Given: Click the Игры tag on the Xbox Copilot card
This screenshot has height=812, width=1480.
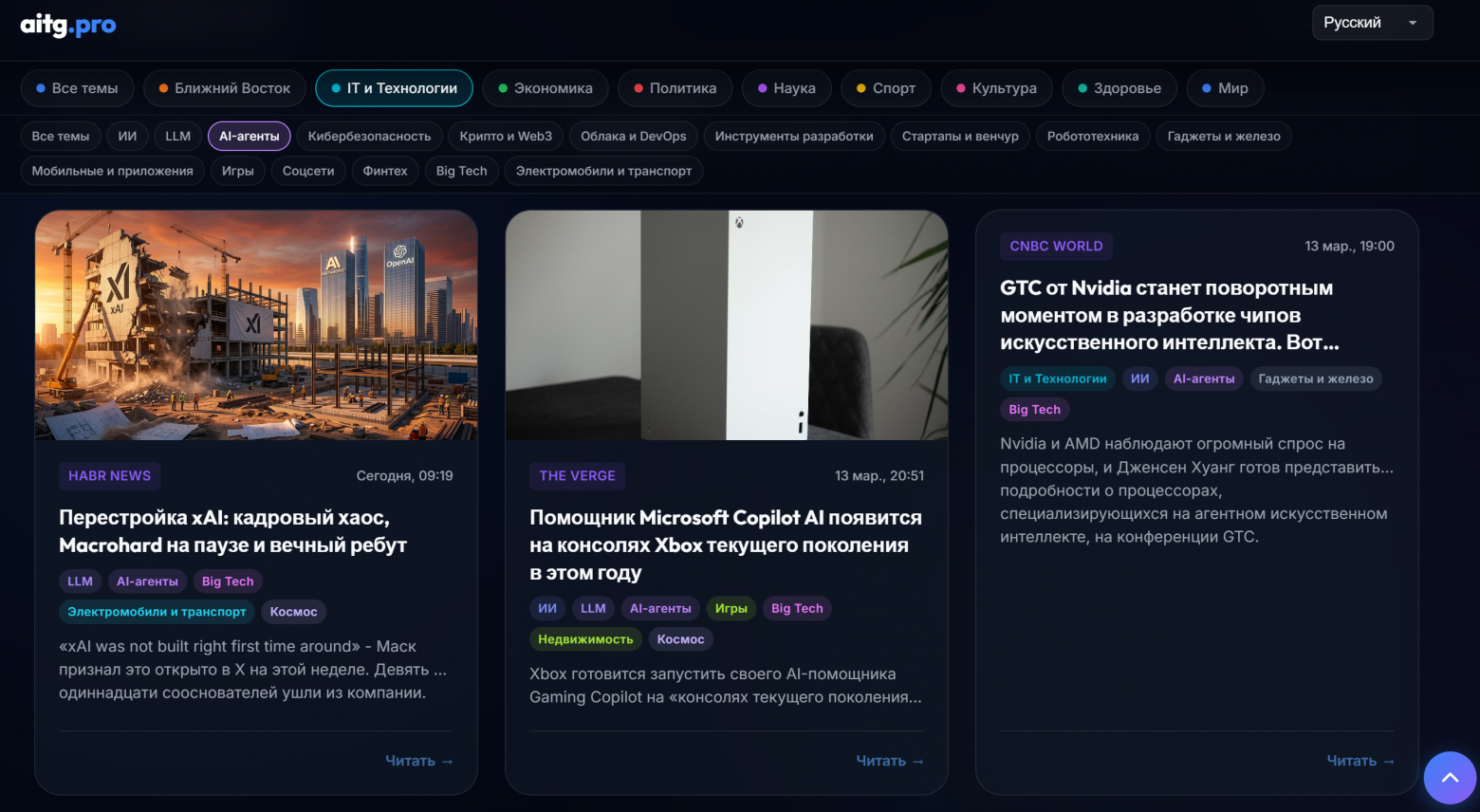Looking at the screenshot, I should pos(731,609).
